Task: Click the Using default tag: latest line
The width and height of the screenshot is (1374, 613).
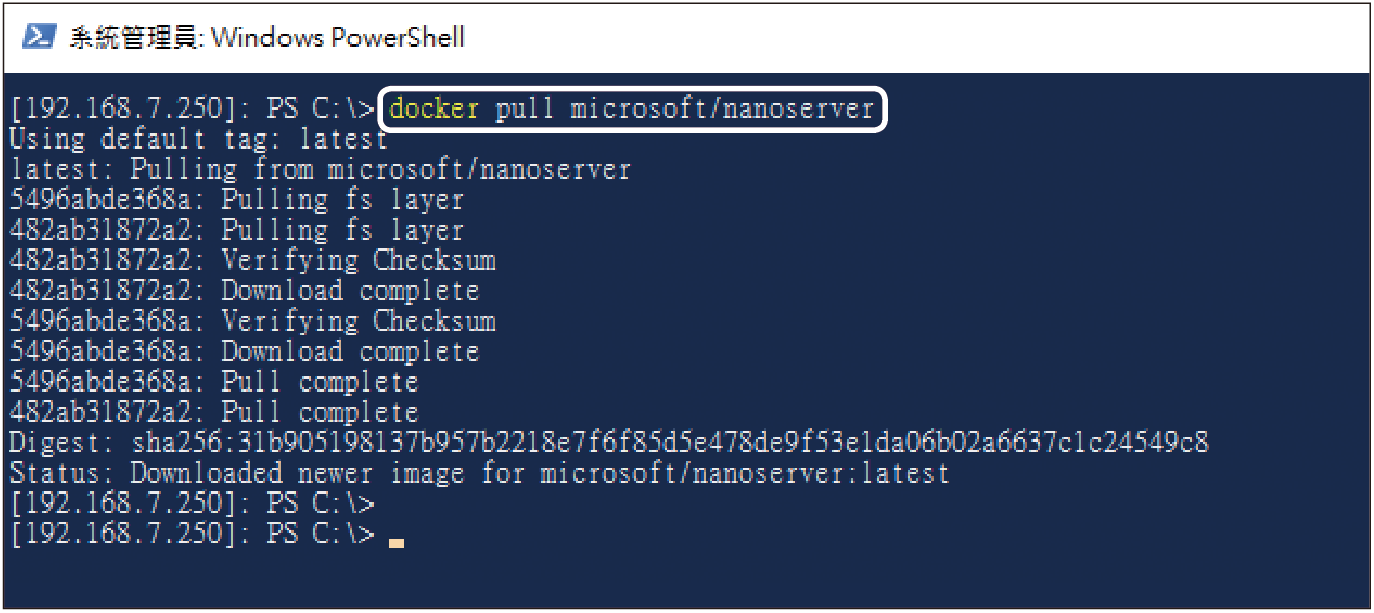Action: (198, 139)
